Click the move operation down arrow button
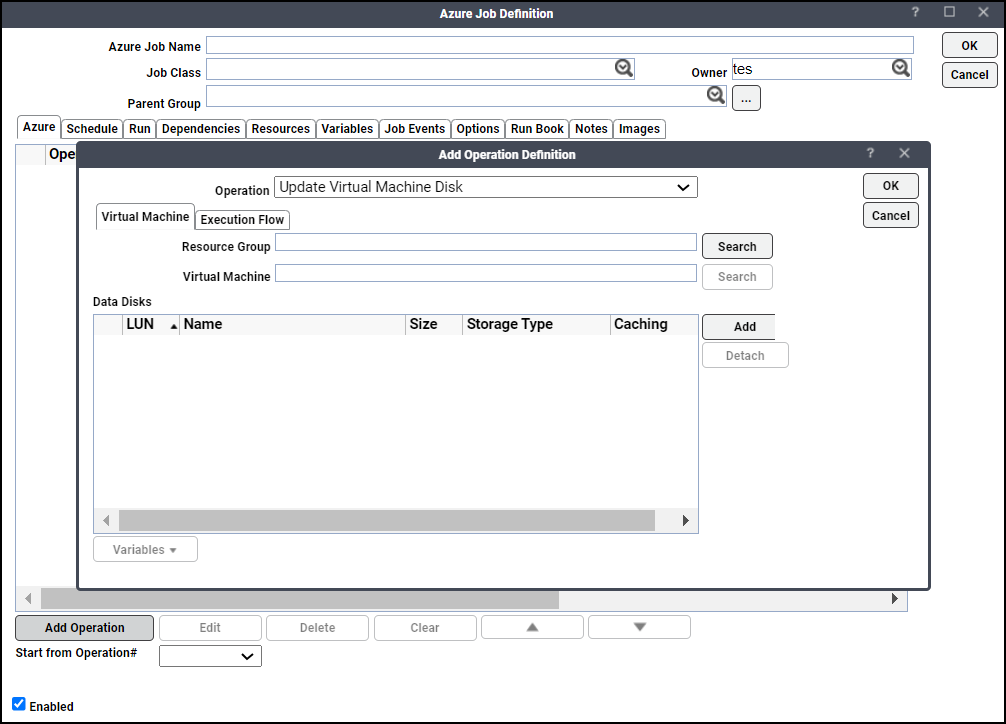1006x724 pixels. click(x=640, y=627)
